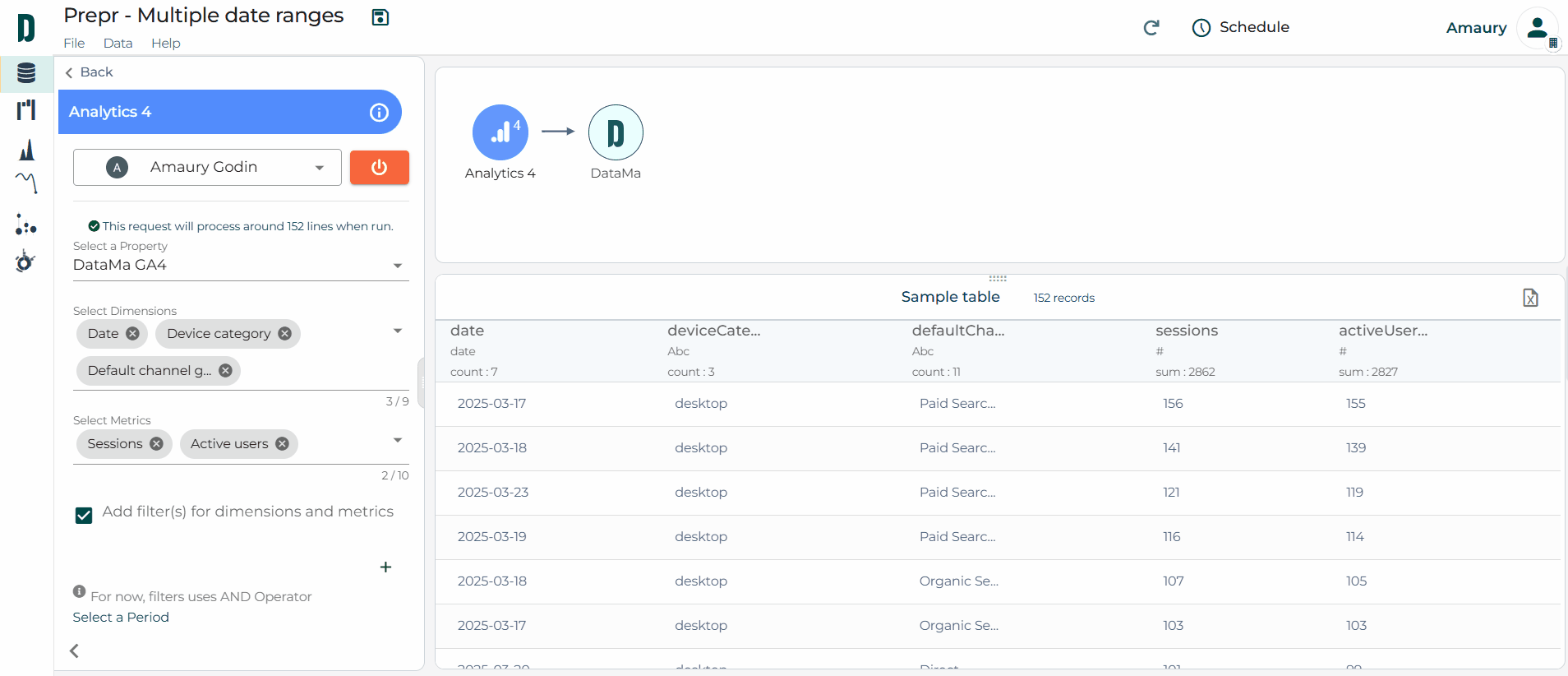1568x676 pixels.
Task: Click the Amaury username label
Action: (x=1476, y=28)
